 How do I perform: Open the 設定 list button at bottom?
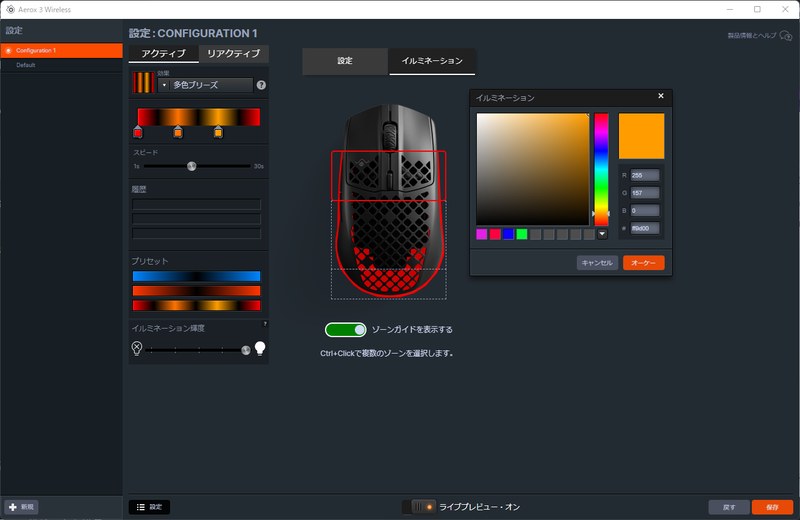(149, 507)
